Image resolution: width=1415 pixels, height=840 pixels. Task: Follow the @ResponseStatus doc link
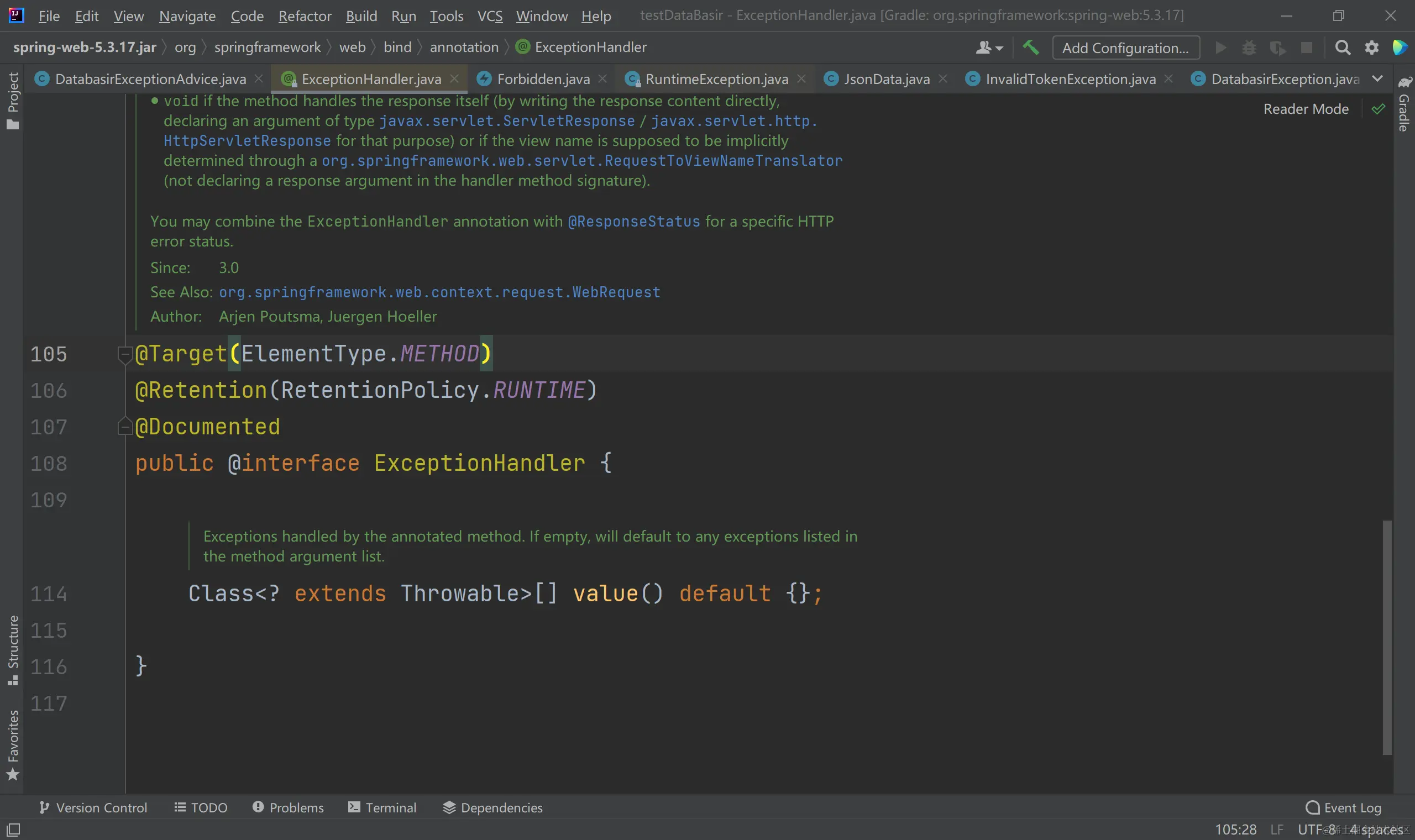[633, 221]
